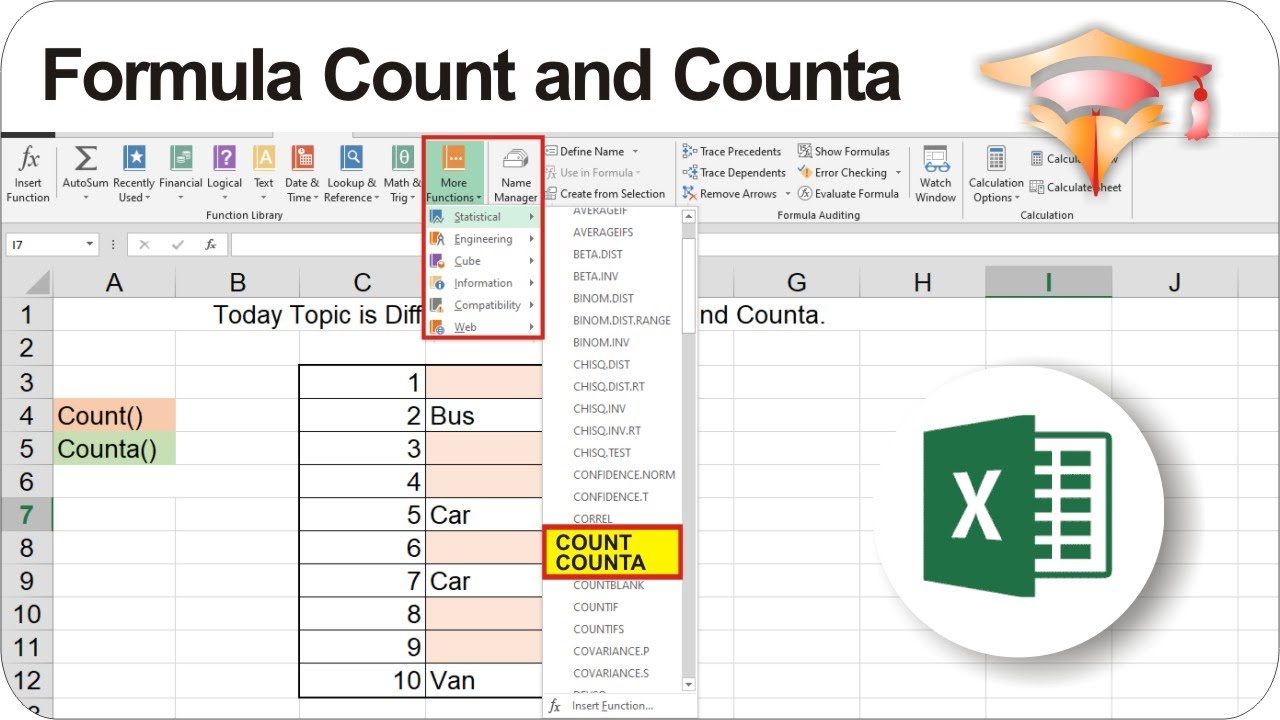Select the cell containing Van
The image size is (1280, 720).
click(x=484, y=681)
